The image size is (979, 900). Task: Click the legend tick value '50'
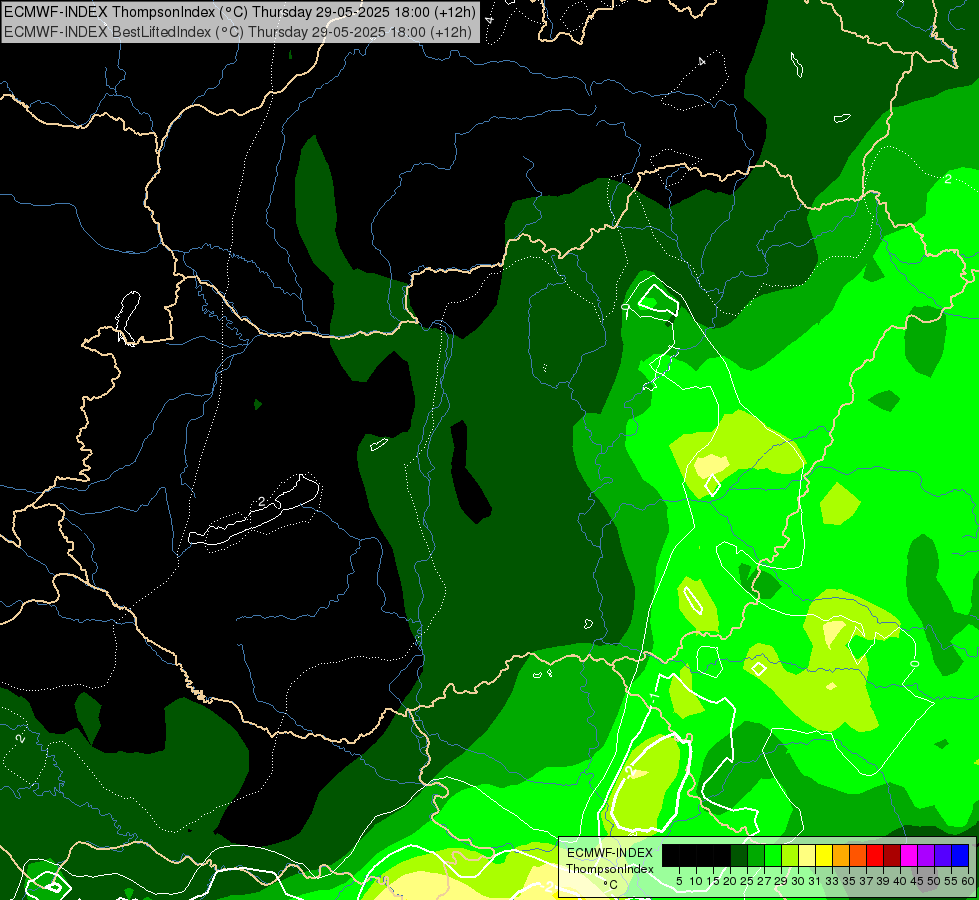point(934,881)
